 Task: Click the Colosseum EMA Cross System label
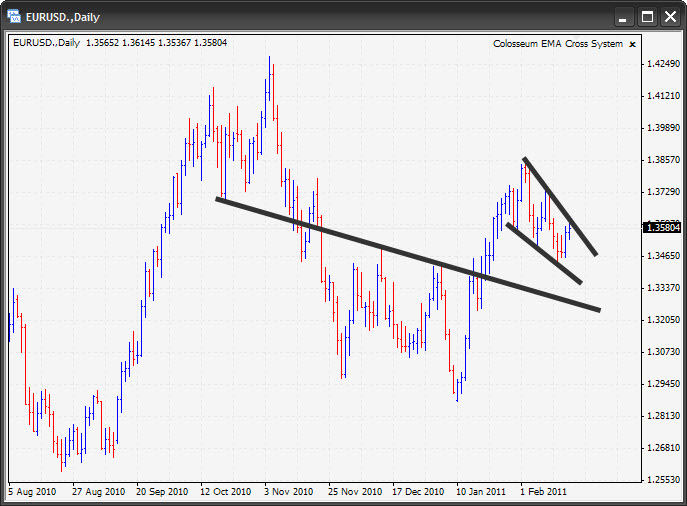pyautogui.click(x=558, y=44)
